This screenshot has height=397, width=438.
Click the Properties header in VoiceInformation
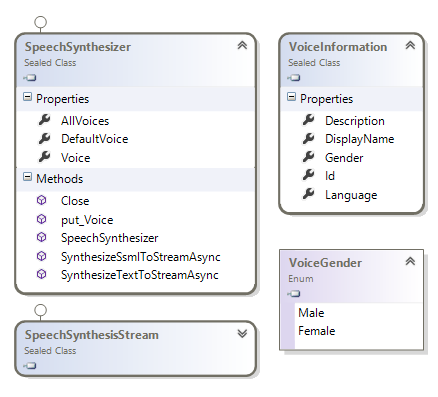click(x=327, y=99)
